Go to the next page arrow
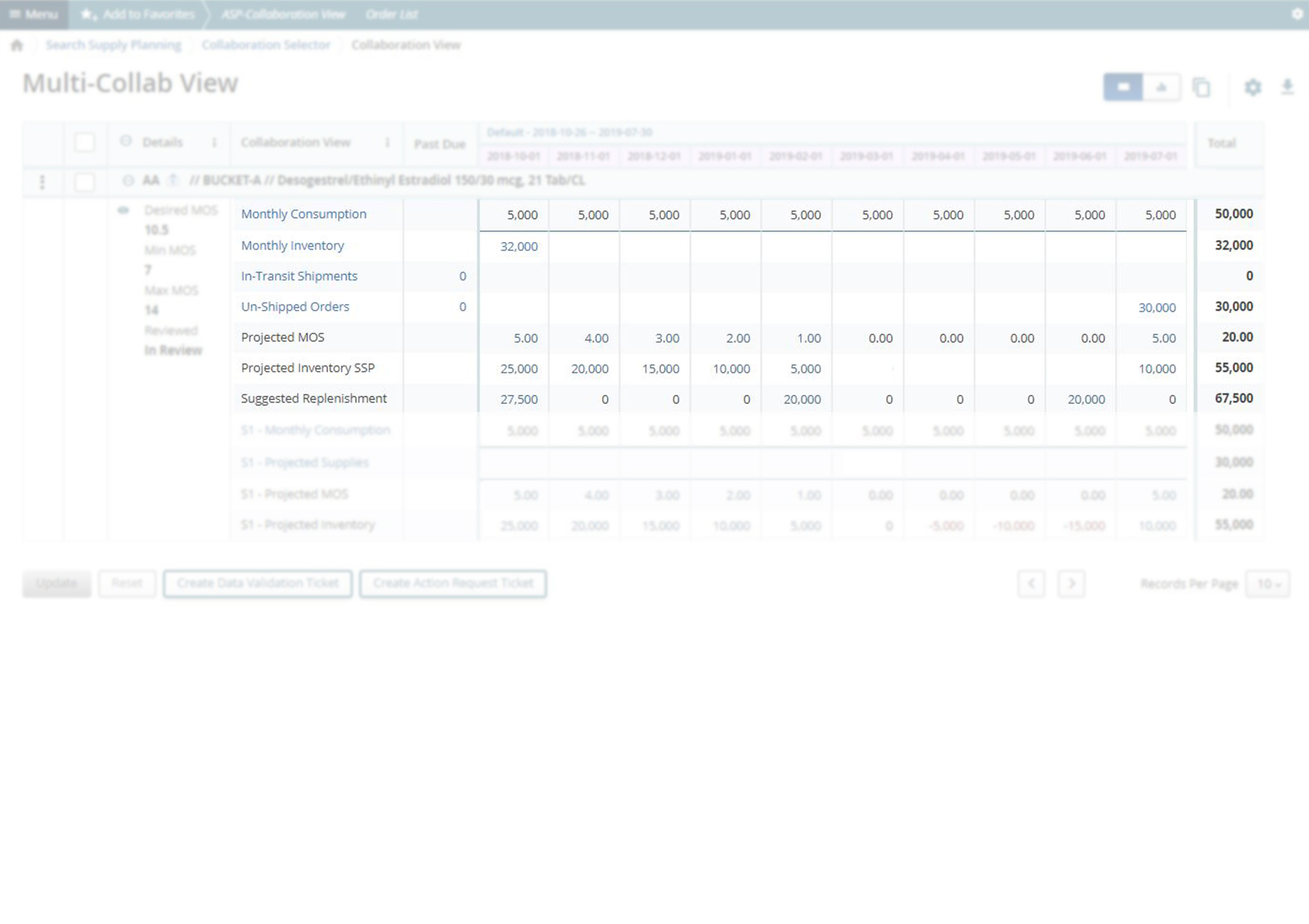1309x924 pixels. click(1071, 584)
